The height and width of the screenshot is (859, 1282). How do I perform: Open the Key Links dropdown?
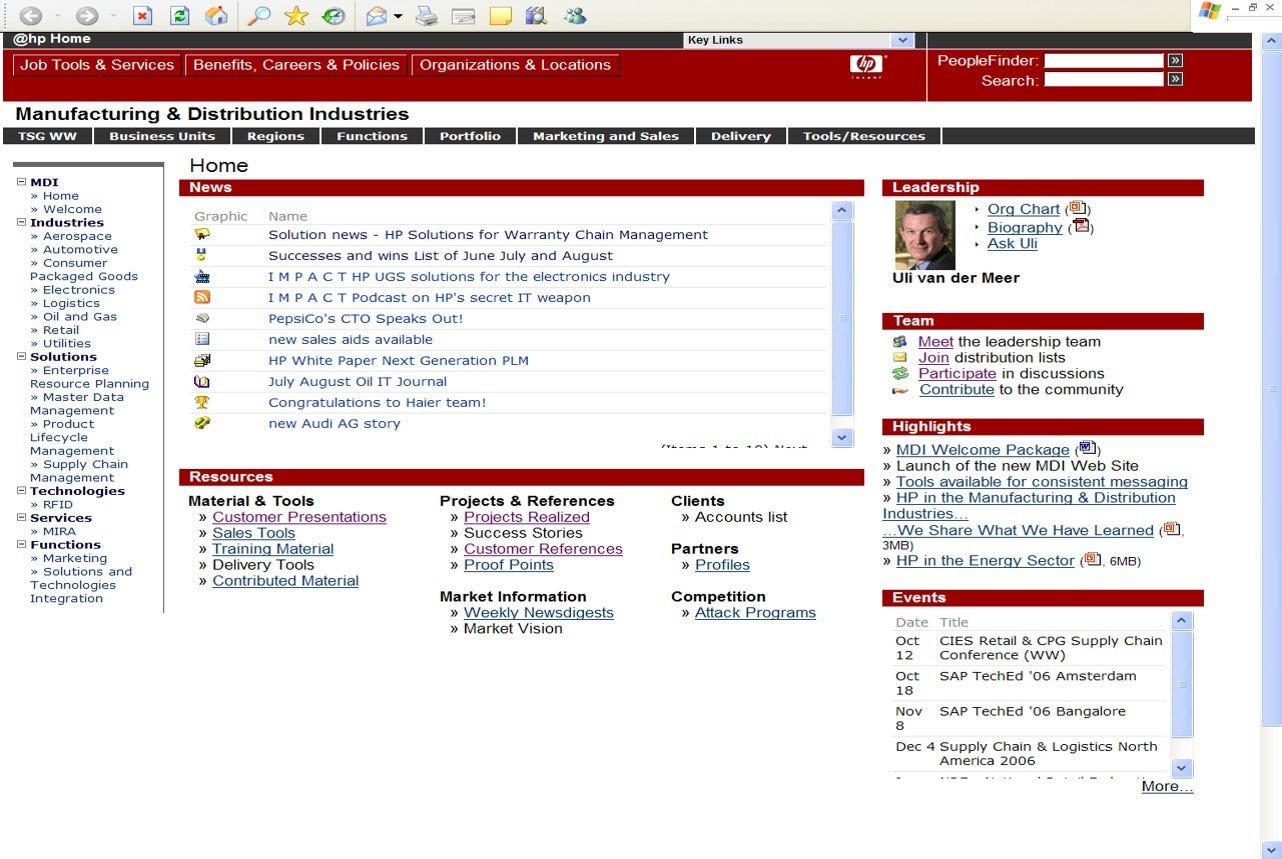(904, 40)
